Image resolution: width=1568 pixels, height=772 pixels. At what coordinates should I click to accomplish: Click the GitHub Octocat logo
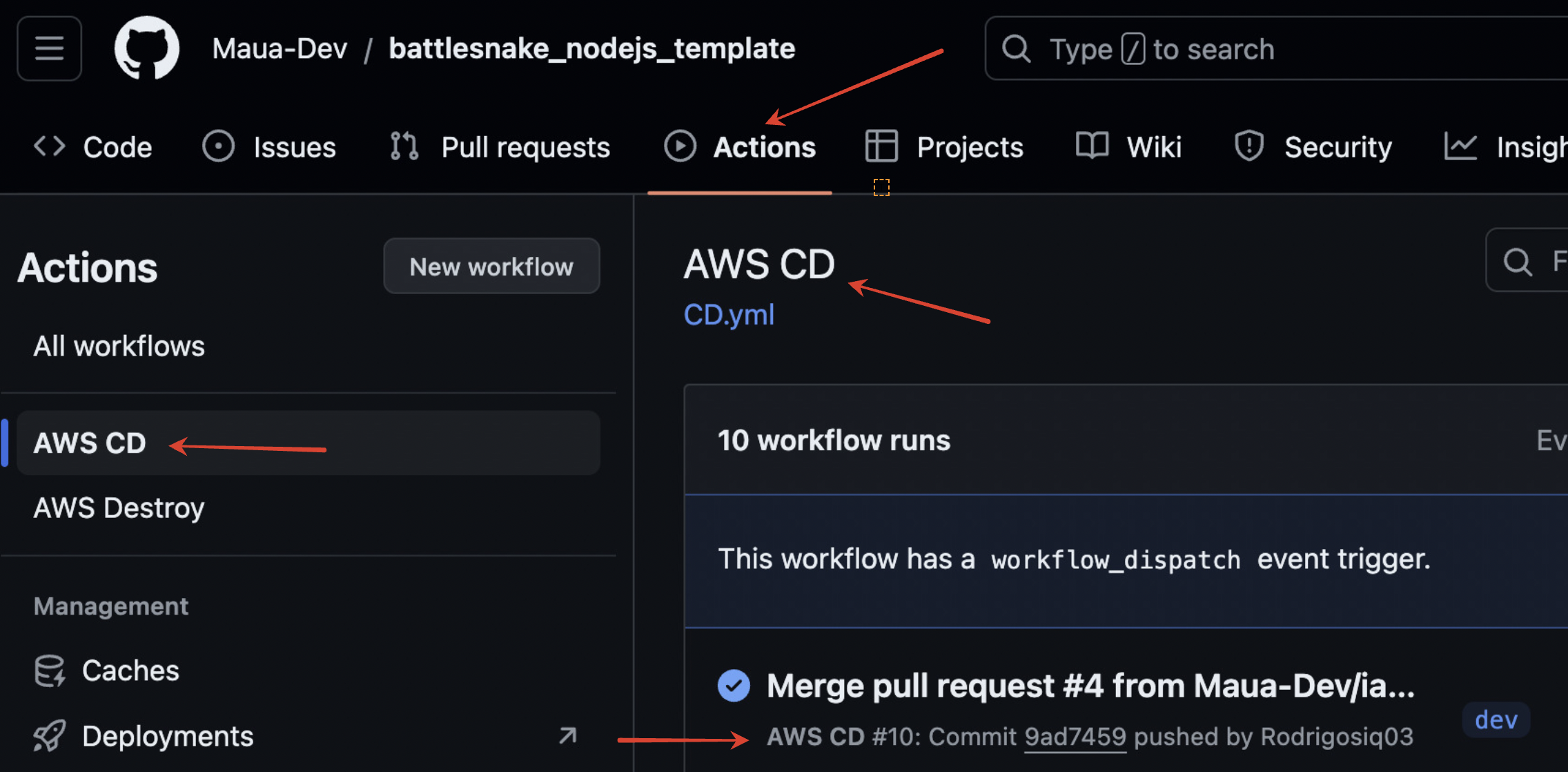[x=146, y=48]
